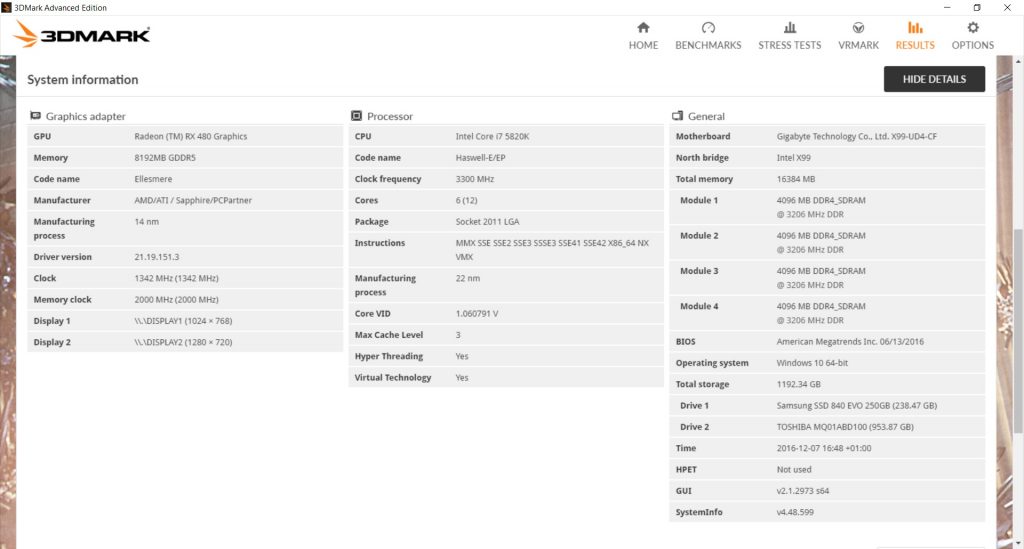1024x549 pixels.
Task: Select the 14 nm manufacturing process value
Action: coord(146,221)
